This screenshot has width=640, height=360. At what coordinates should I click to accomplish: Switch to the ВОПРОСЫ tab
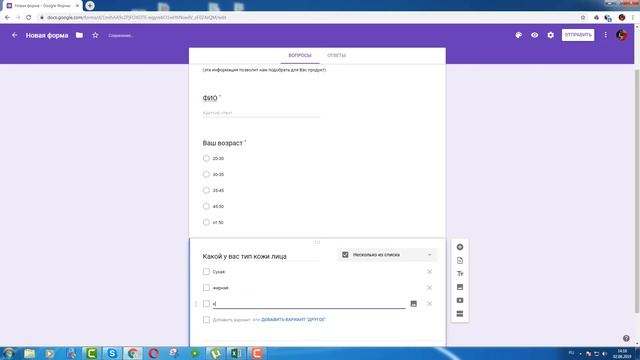[300, 56]
